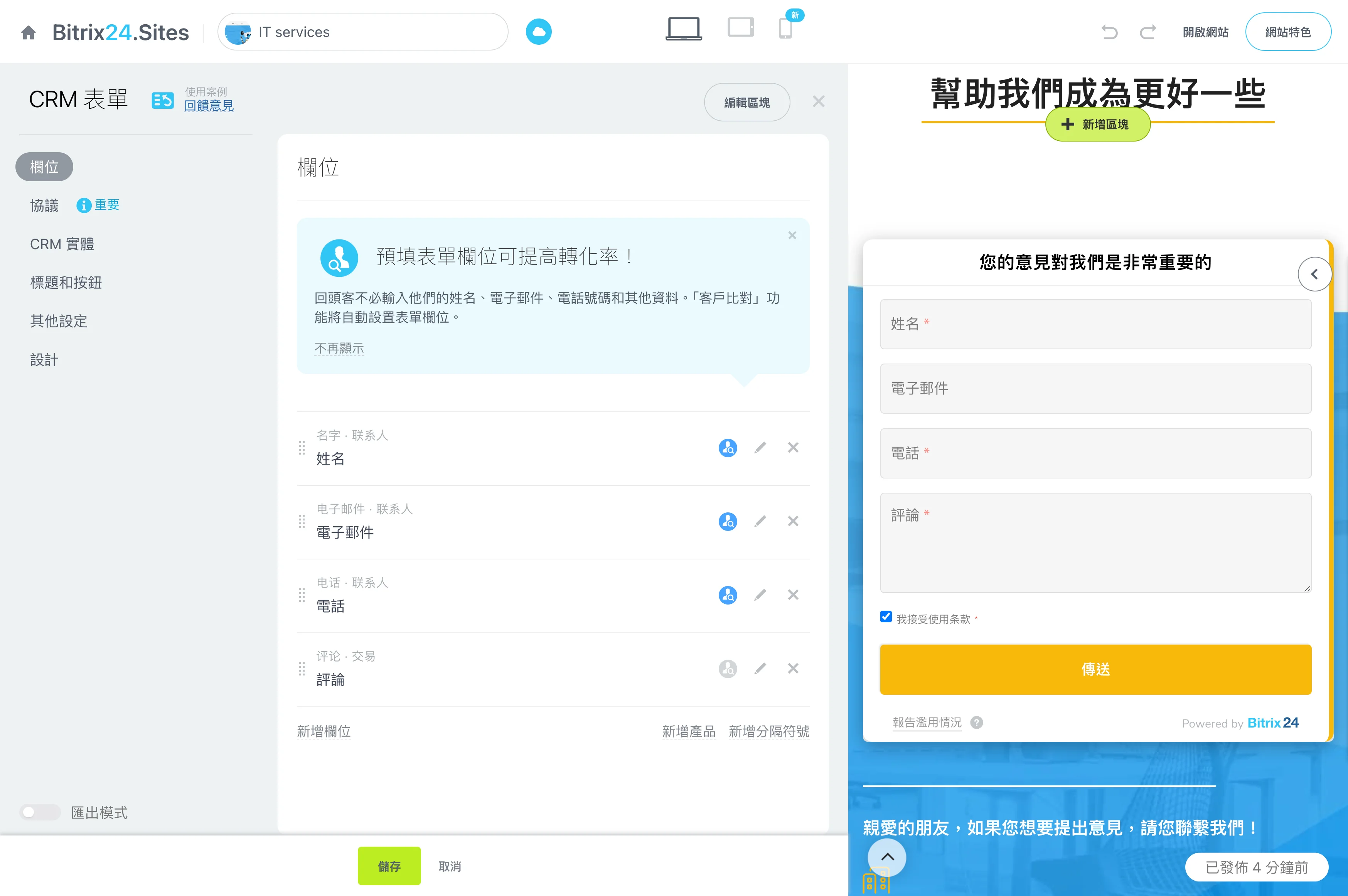Click the undo arrow icon
1348x896 pixels.
coord(1109,32)
